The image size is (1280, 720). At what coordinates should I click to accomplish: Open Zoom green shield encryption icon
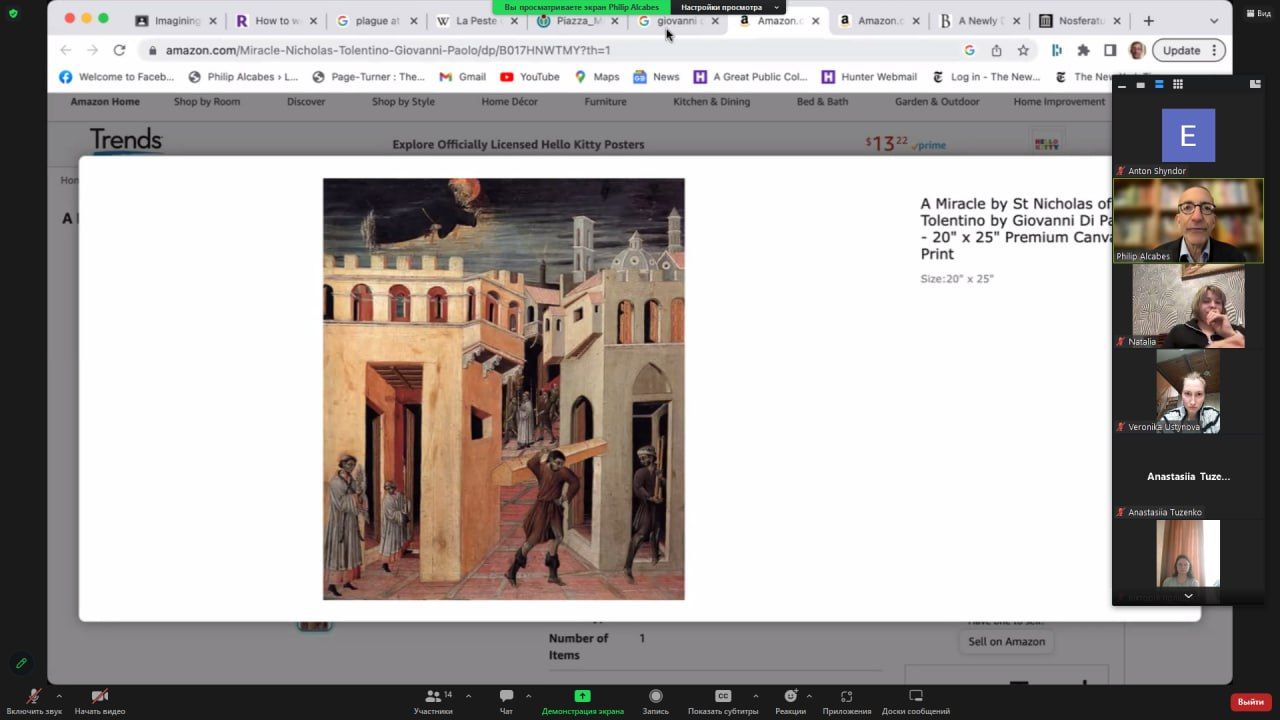[13, 13]
